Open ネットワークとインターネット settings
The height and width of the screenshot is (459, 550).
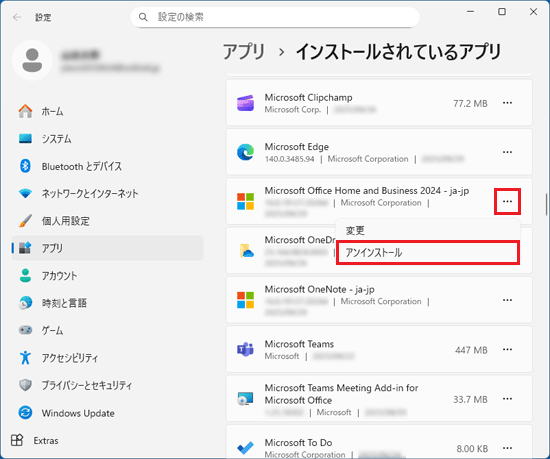click(107, 194)
